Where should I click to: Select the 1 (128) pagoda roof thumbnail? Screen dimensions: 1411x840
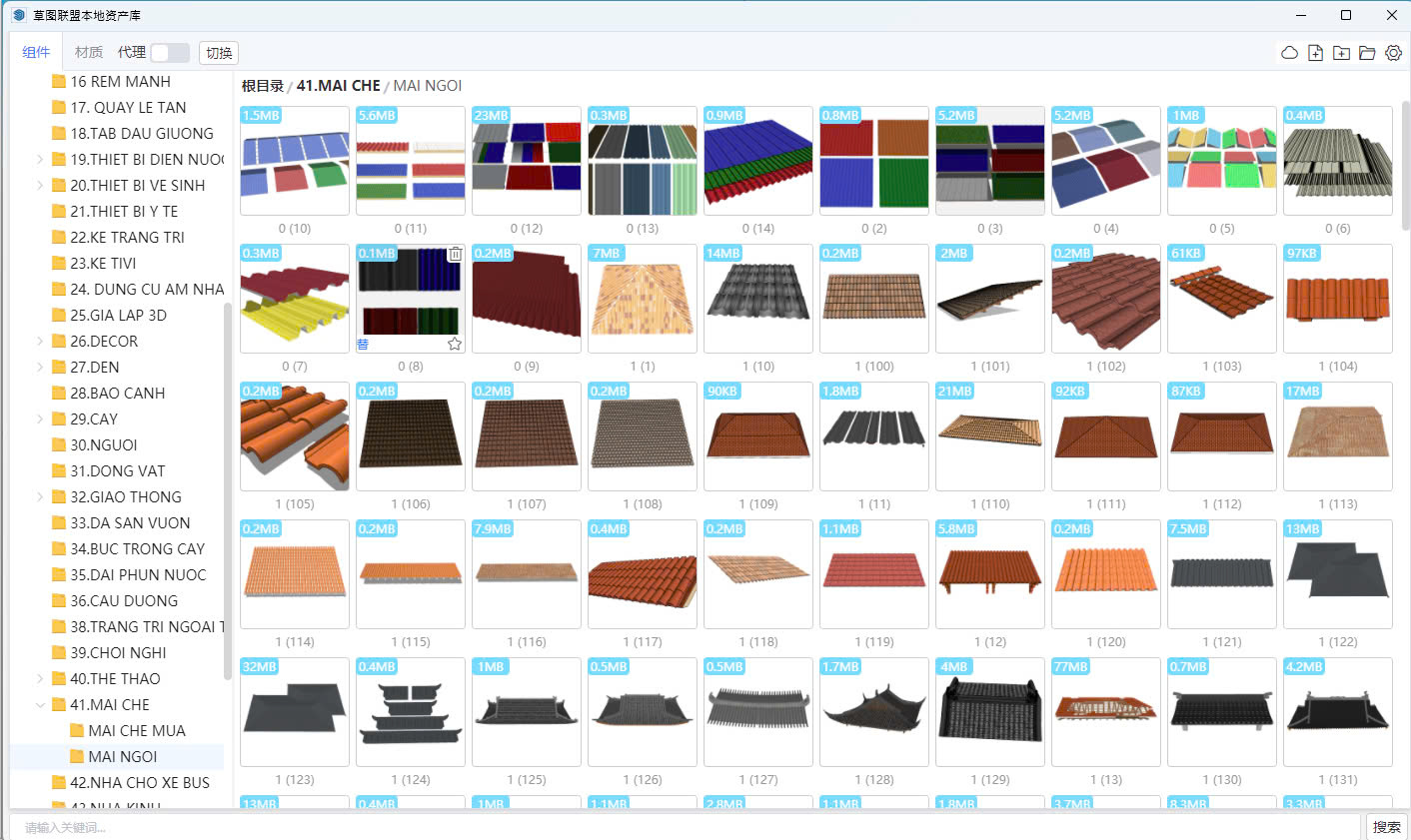[x=874, y=712]
